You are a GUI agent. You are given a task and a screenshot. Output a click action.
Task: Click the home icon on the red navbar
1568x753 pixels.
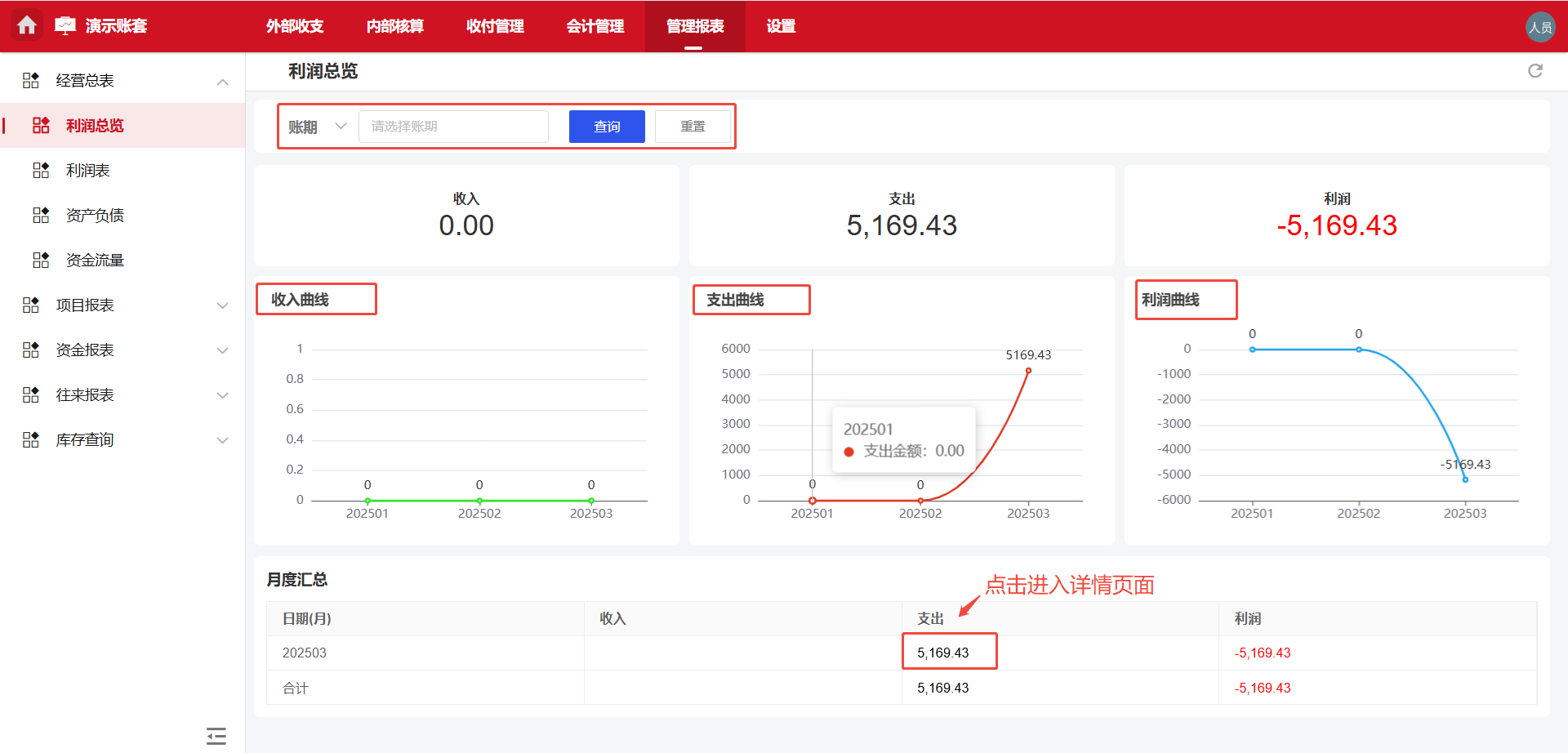[x=27, y=25]
